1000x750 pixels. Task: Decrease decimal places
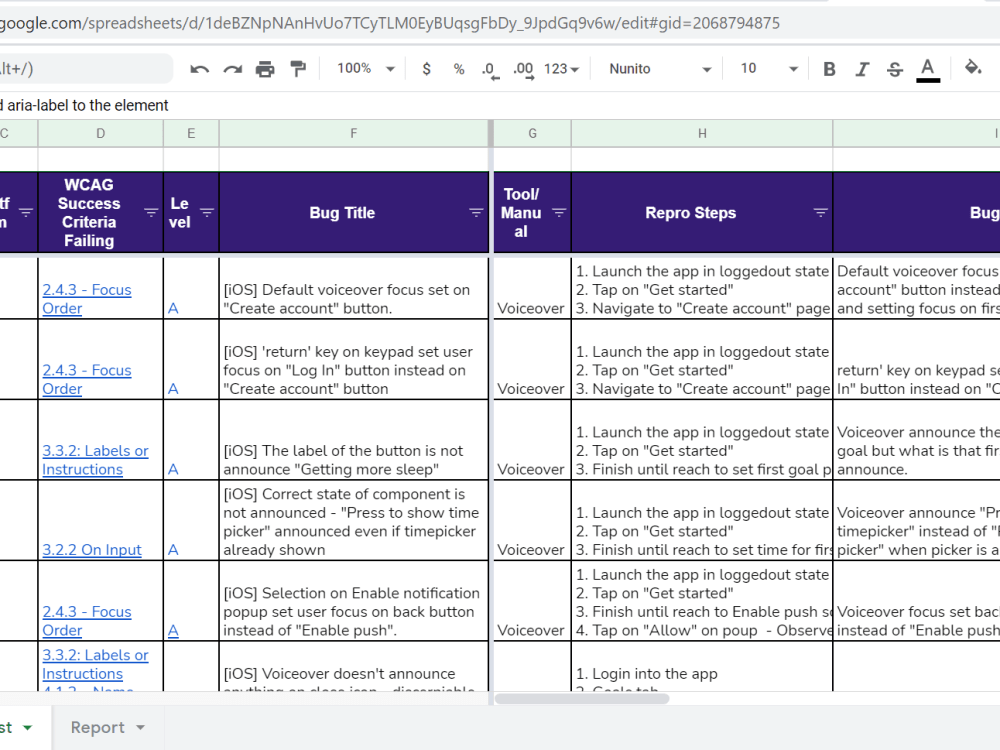pyautogui.click(x=490, y=70)
